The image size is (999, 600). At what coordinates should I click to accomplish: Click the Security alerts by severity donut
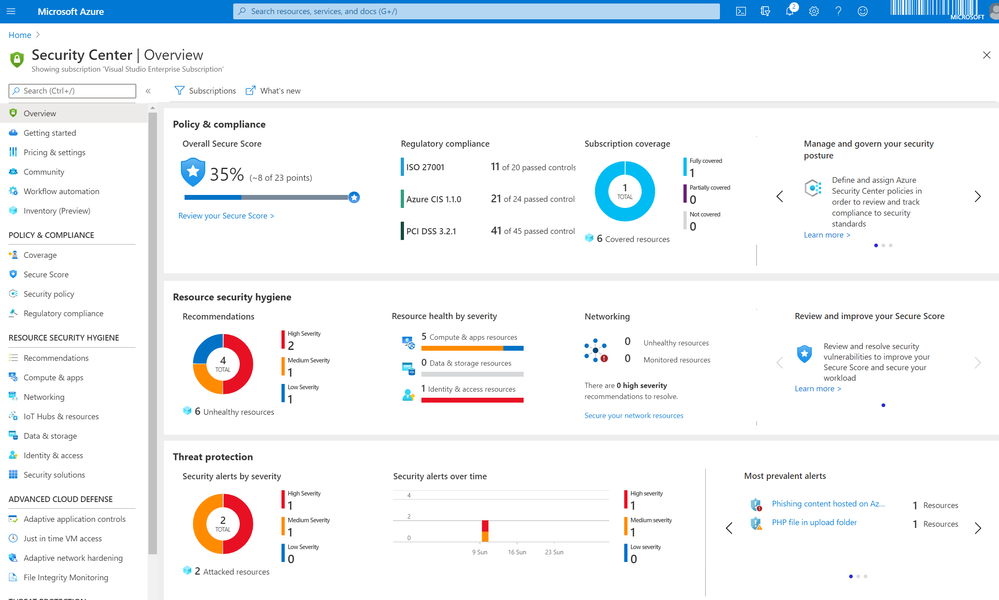[223, 524]
